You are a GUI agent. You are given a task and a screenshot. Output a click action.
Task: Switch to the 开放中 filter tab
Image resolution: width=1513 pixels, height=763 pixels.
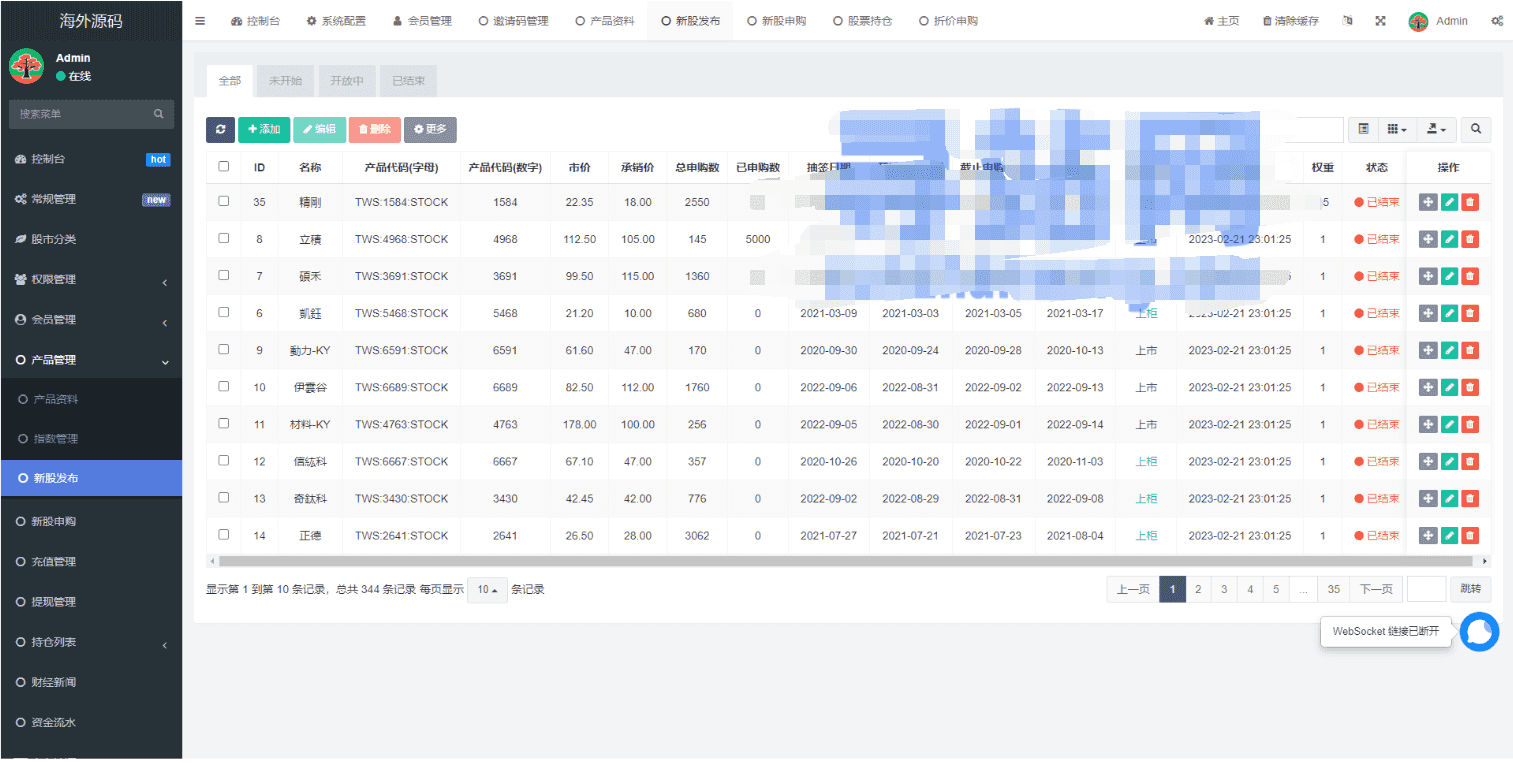coord(347,81)
